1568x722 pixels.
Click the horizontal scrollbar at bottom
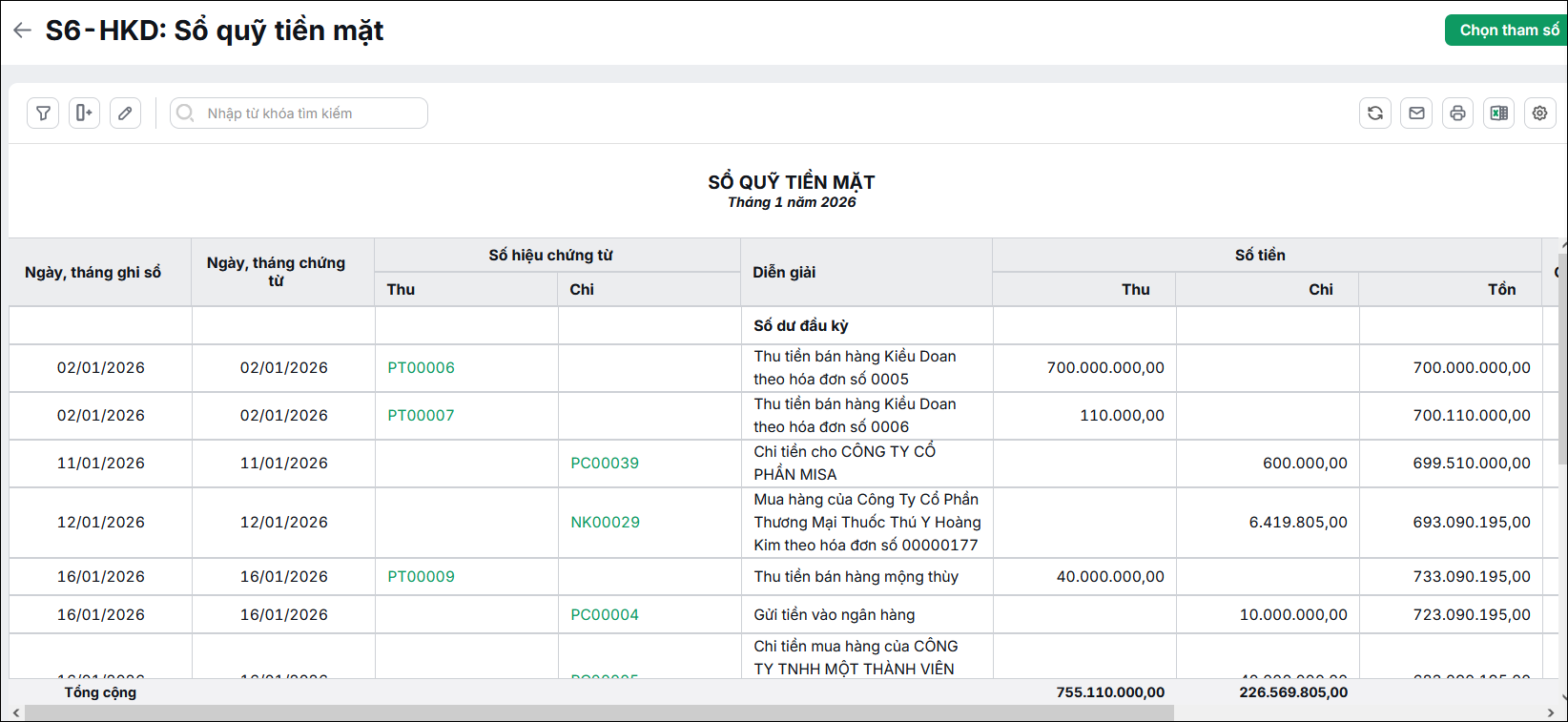click(x=599, y=712)
